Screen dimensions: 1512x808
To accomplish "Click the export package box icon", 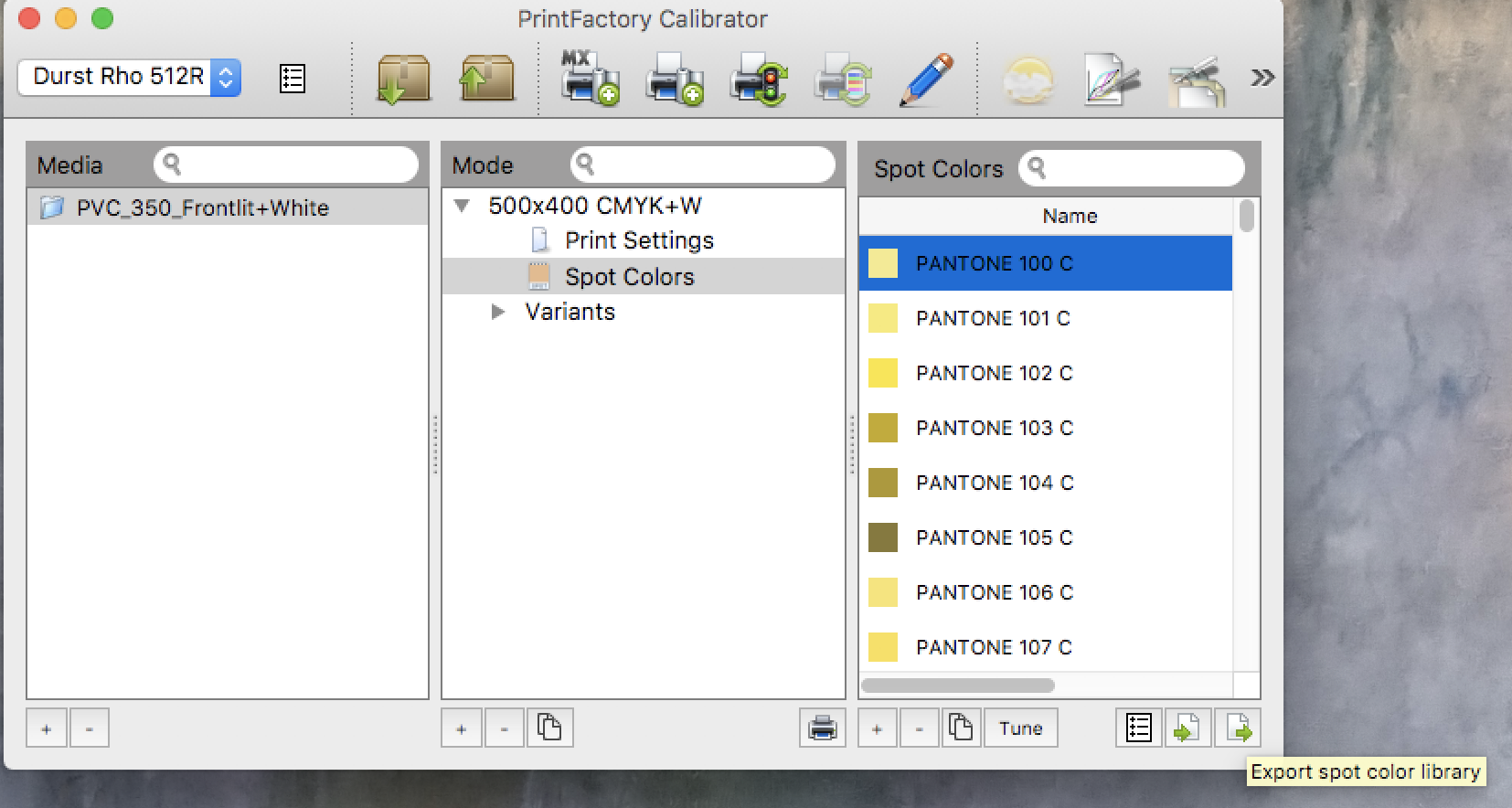I will (x=486, y=79).
